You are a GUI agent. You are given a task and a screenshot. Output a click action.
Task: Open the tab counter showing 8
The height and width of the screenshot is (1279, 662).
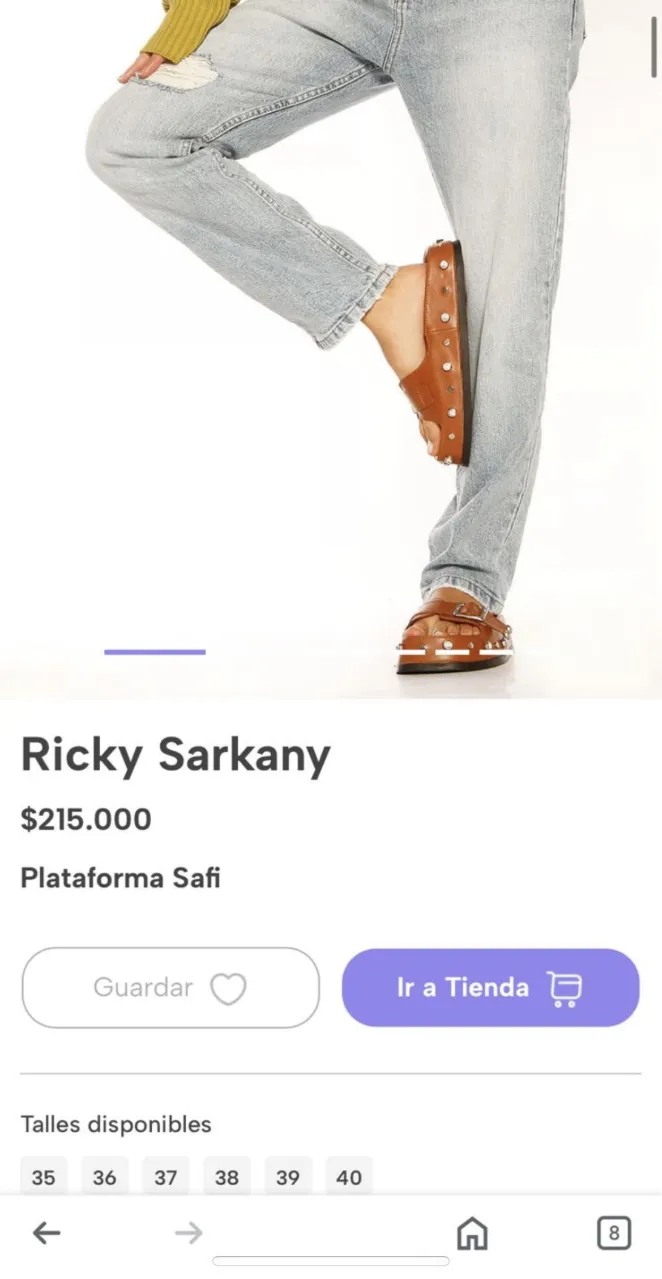615,1232
